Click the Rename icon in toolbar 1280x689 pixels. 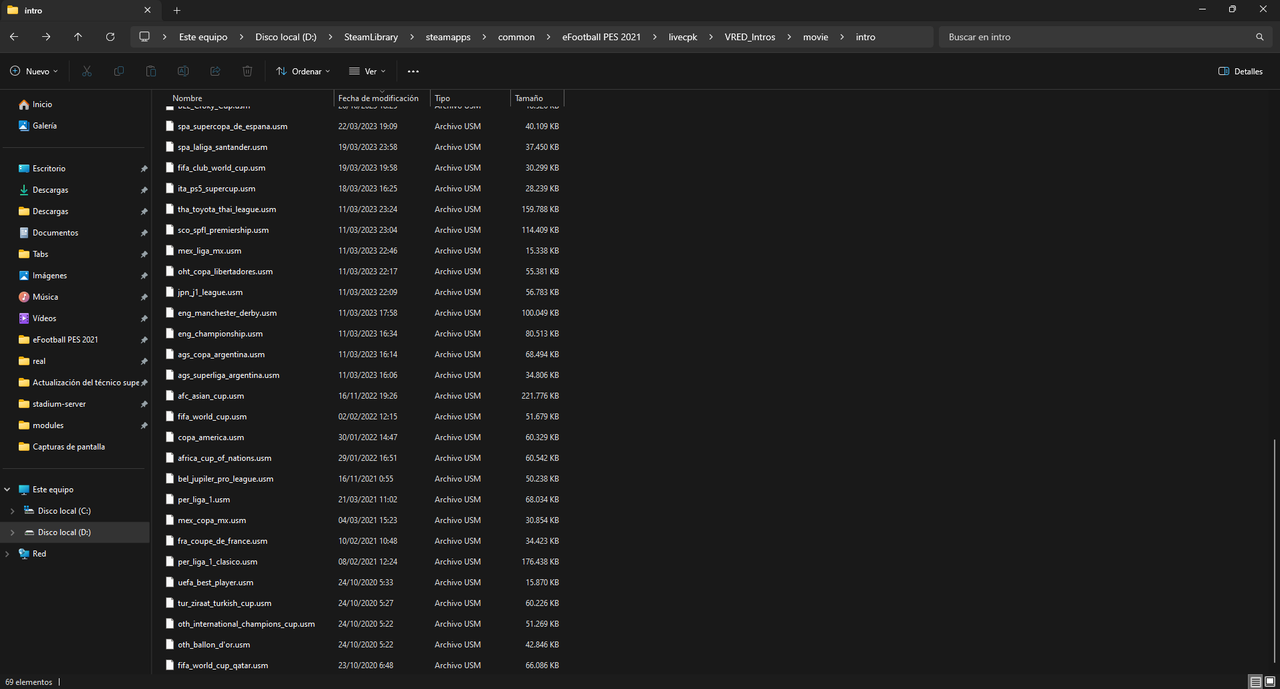click(x=183, y=71)
